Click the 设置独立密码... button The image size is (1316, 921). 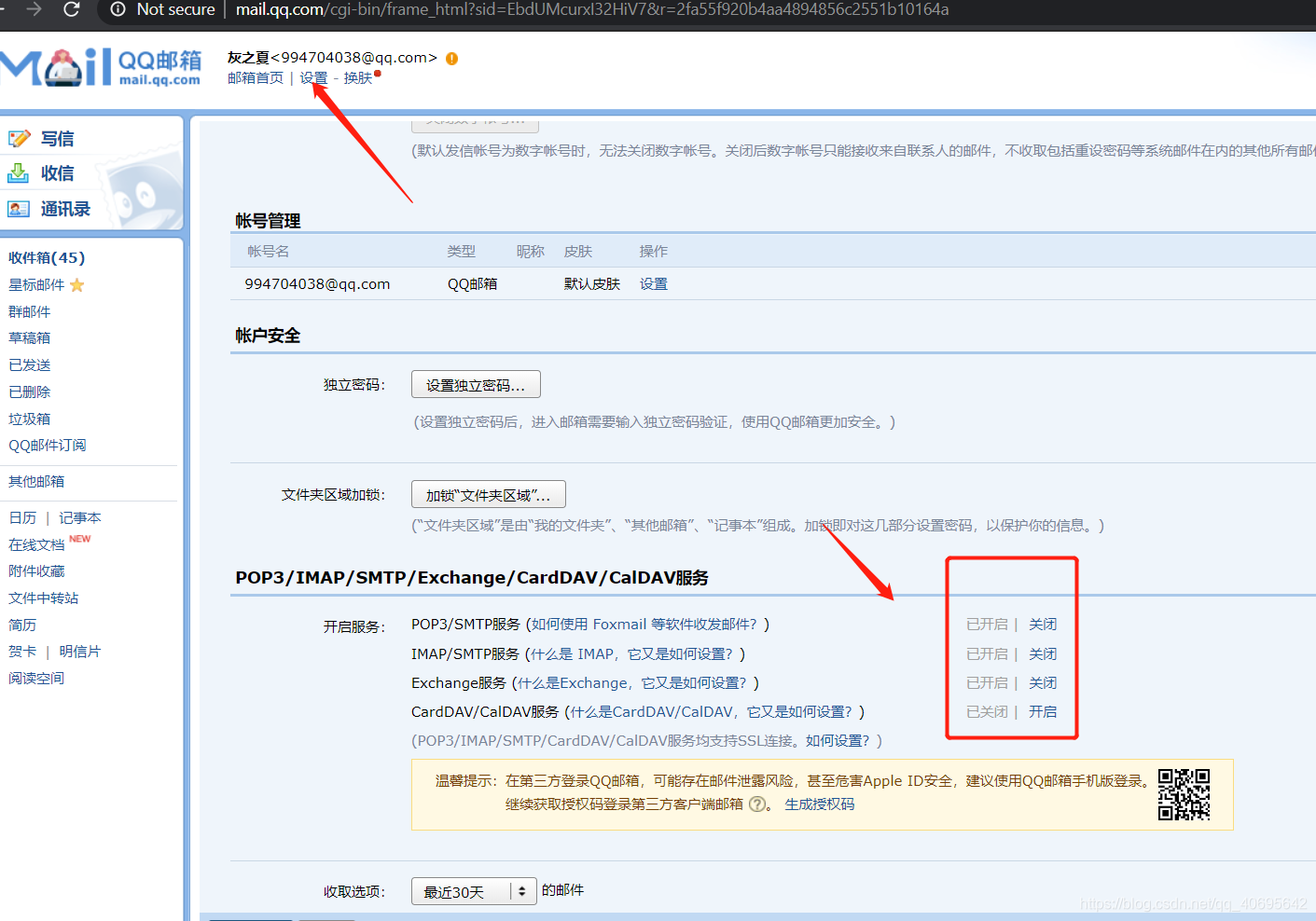click(x=476, y=385)
